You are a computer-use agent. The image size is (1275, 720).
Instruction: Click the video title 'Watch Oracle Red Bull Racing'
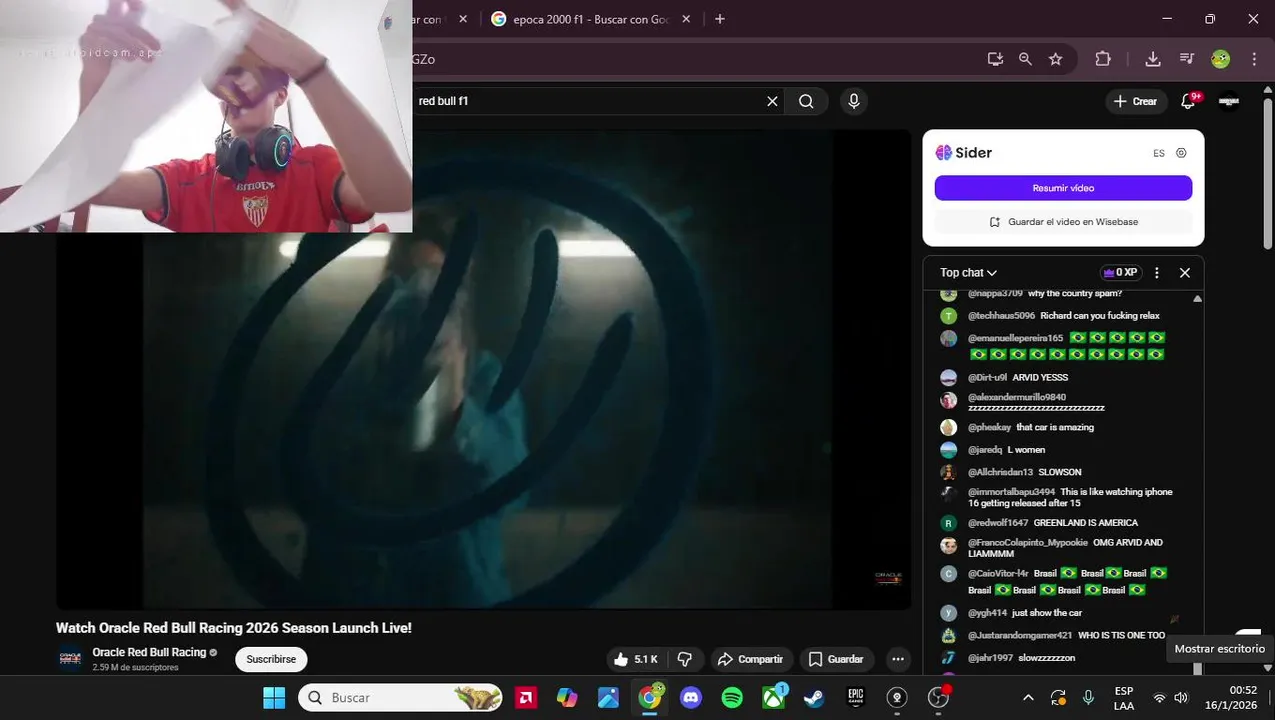[x=234, y=628]
